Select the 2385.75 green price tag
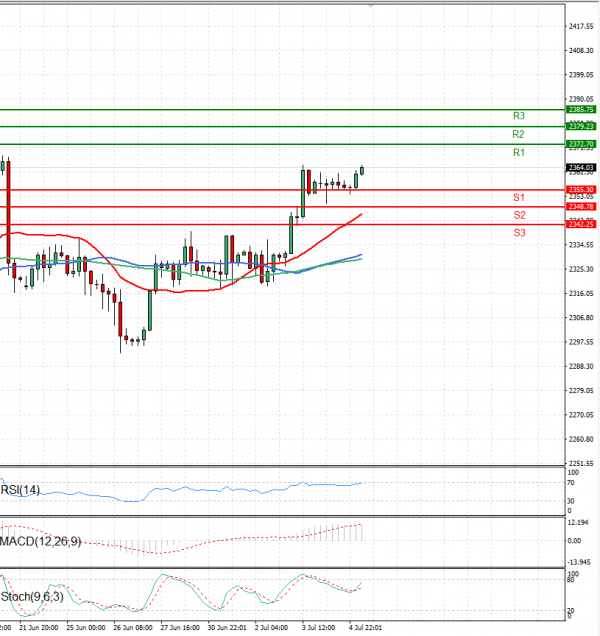The image size is (600, 636). click(581, 110)
